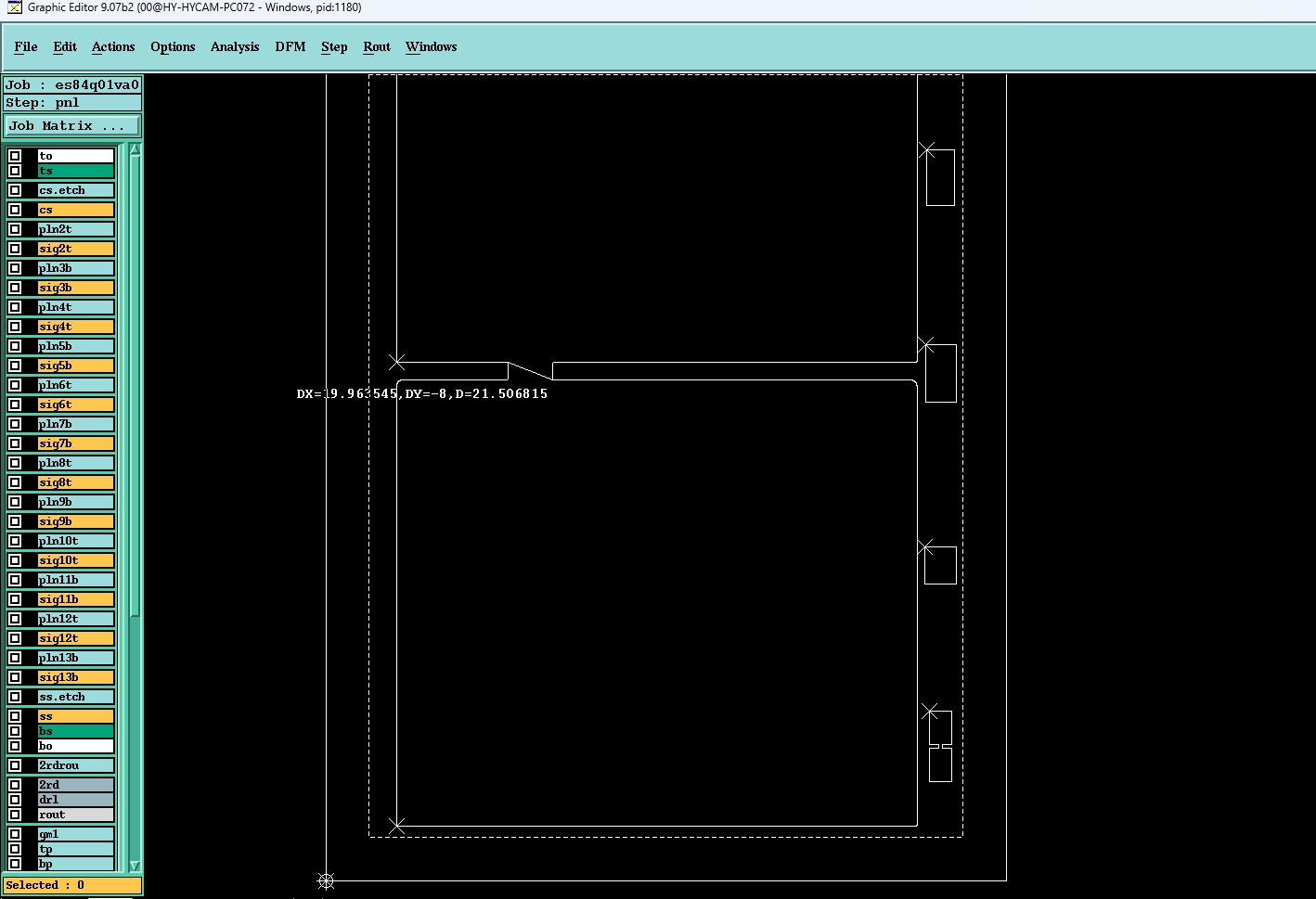Select the bo layer name
The image size is (1316, 899).
pos(76,746)
